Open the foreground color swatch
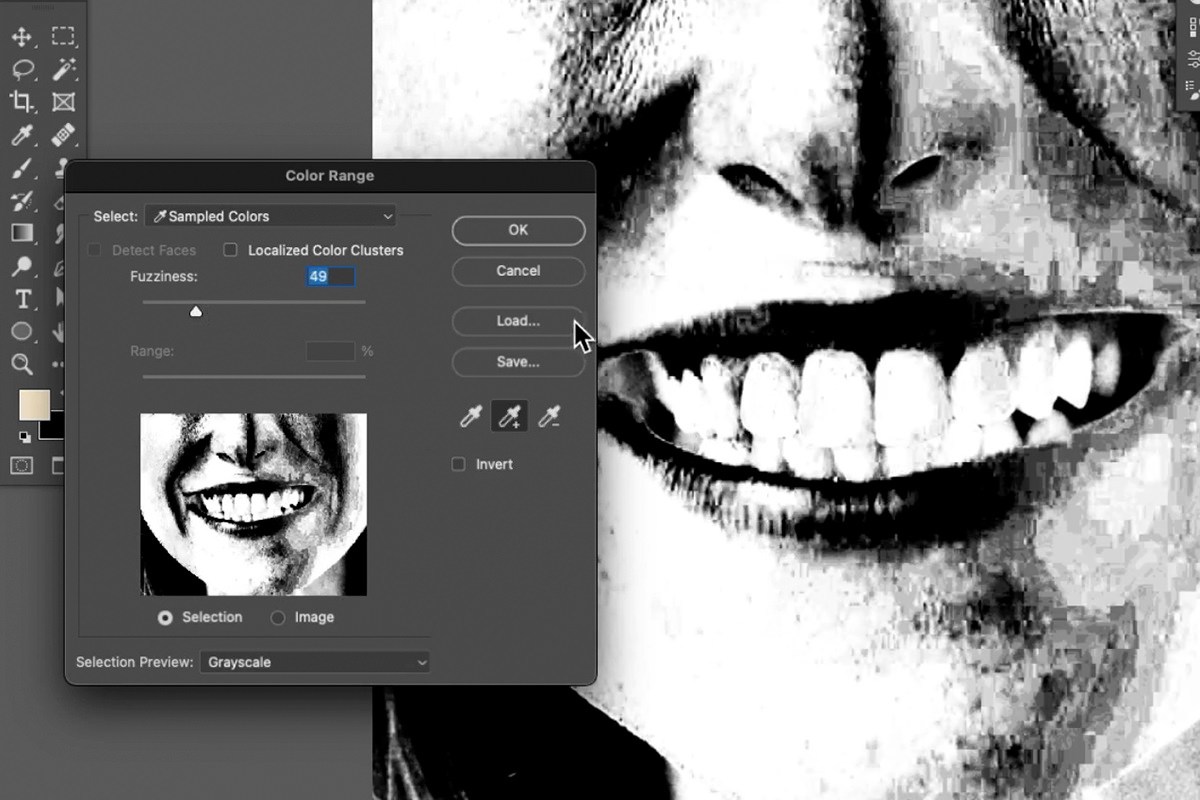This screenshot has width=1200, height=800. (34, 404)
